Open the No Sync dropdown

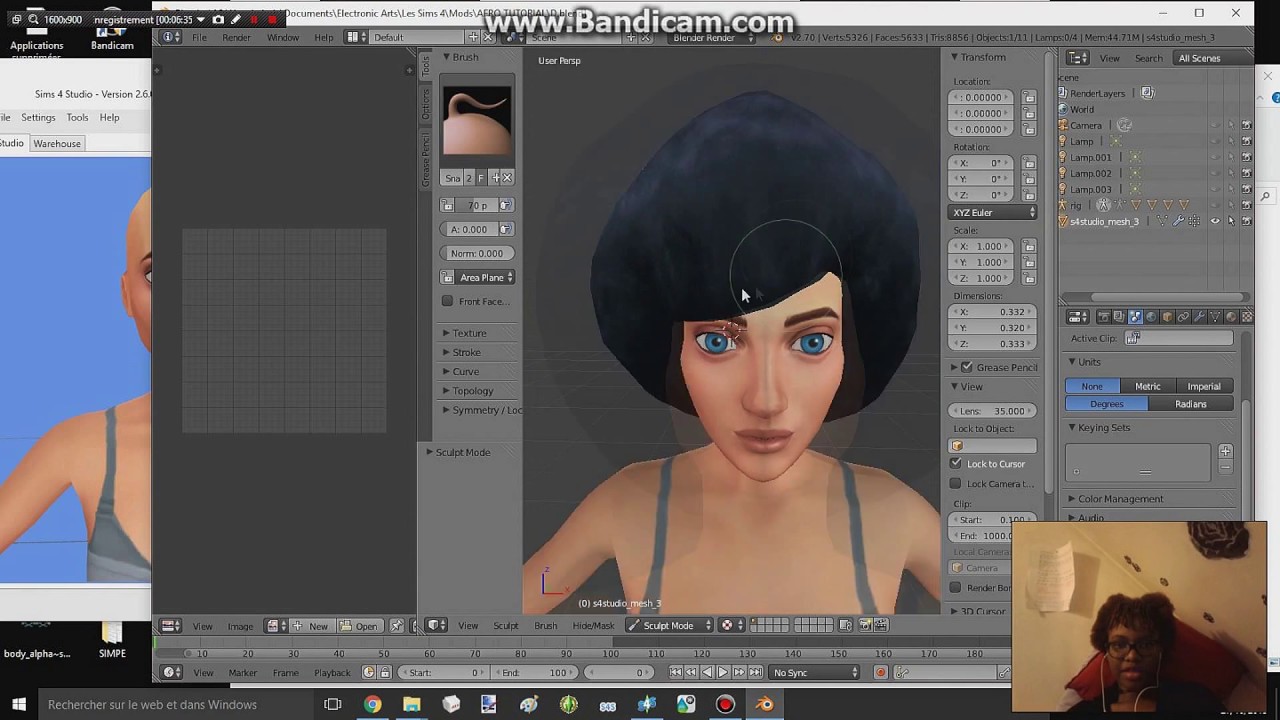click(x=815, y=672)
